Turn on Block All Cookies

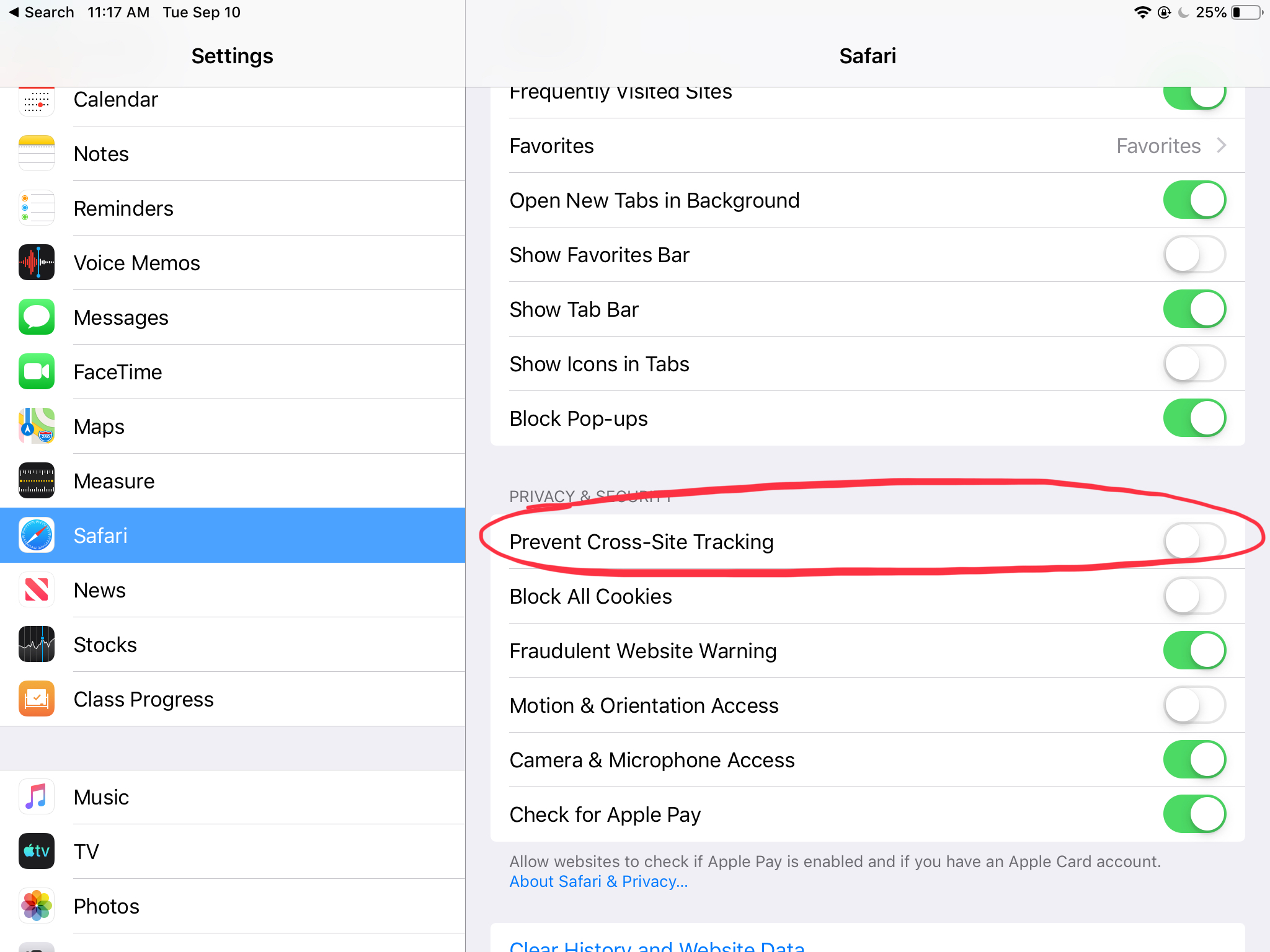pyautogui.click(x=1194, y=596)
